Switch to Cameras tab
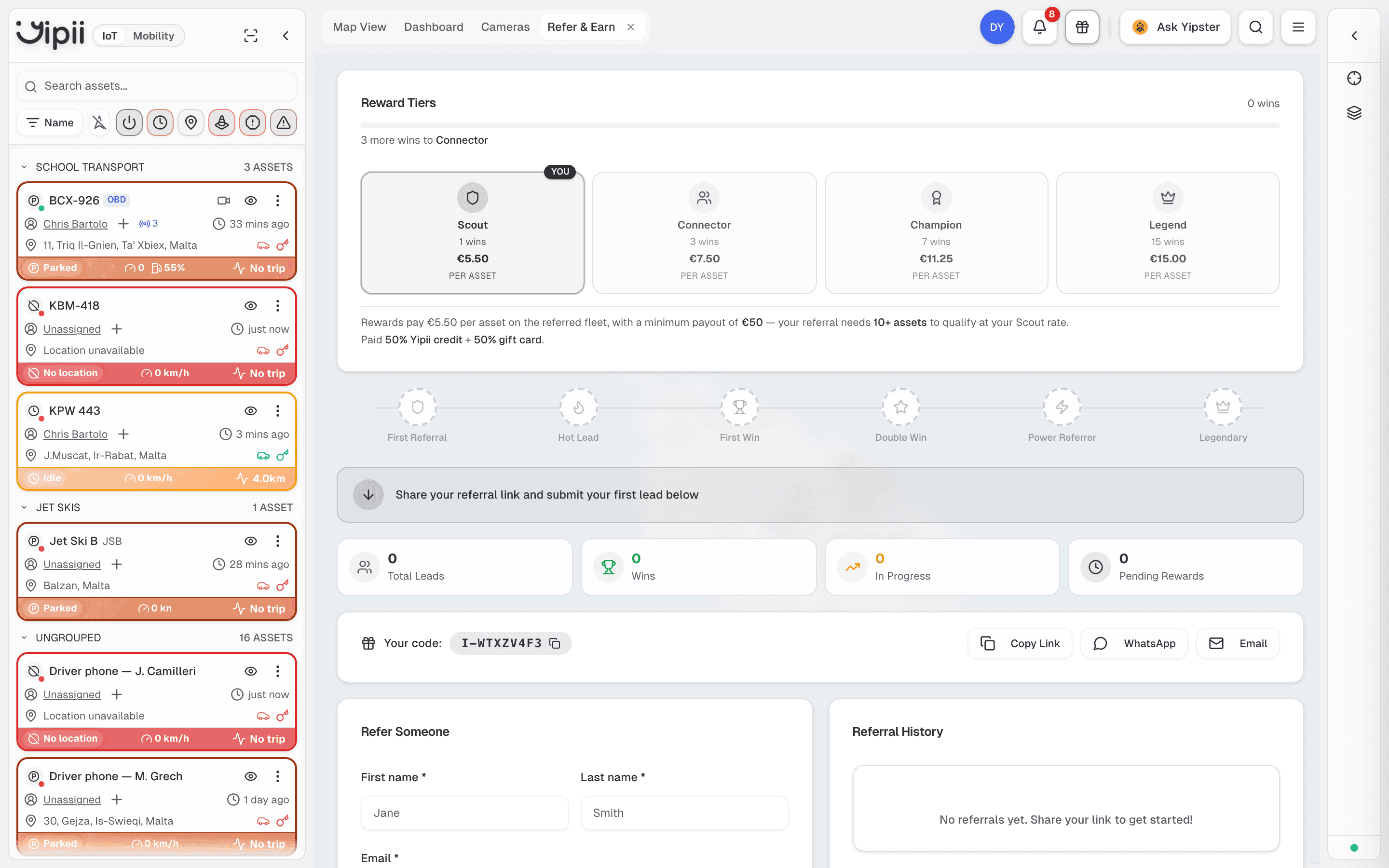1389x868 pixels. point(505,27)
